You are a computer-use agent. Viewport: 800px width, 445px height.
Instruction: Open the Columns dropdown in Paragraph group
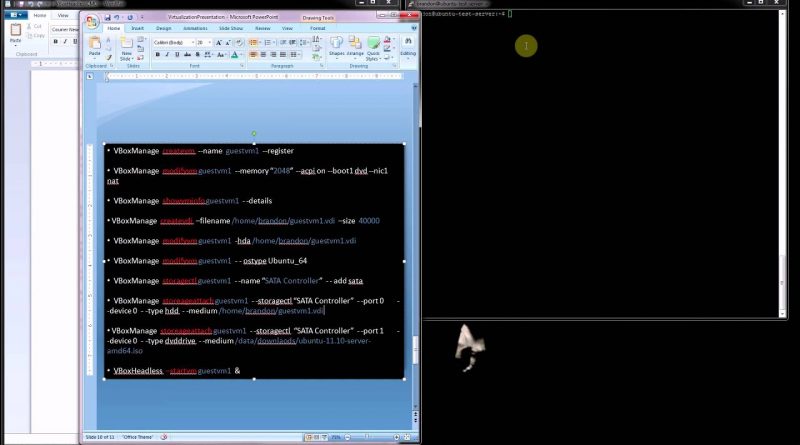tap(295, 55)
